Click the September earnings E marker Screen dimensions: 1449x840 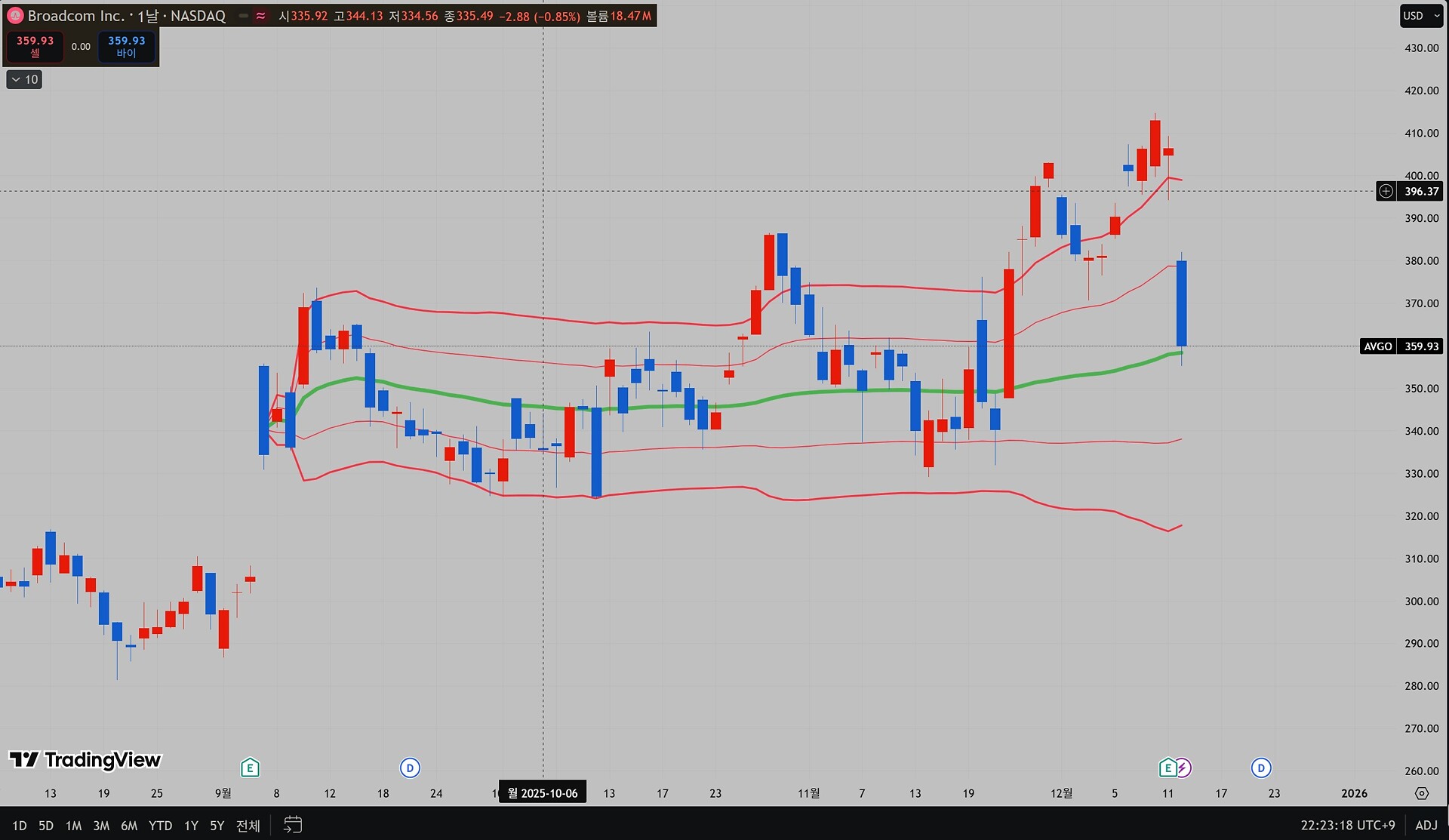click(x=250, y=768)
